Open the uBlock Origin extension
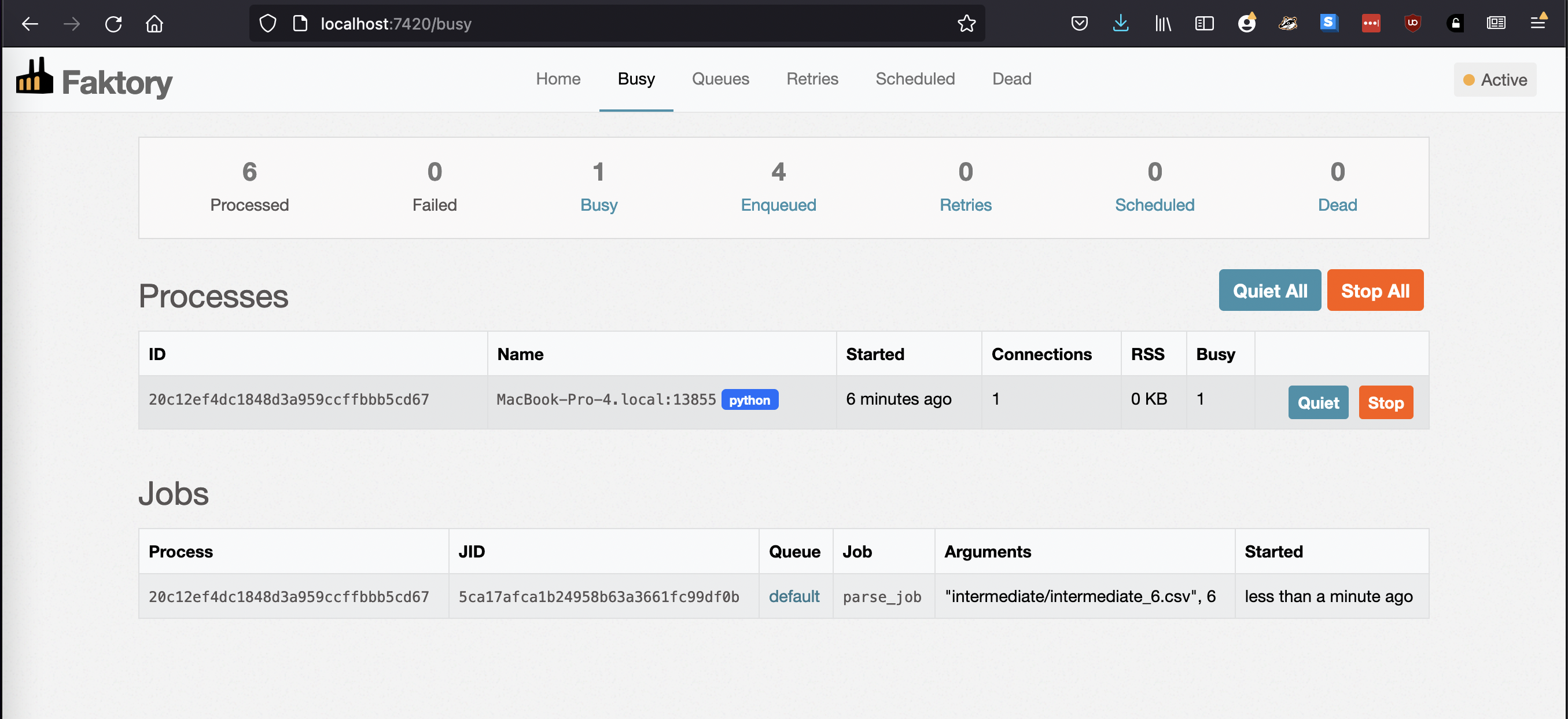 [1412, 23]
